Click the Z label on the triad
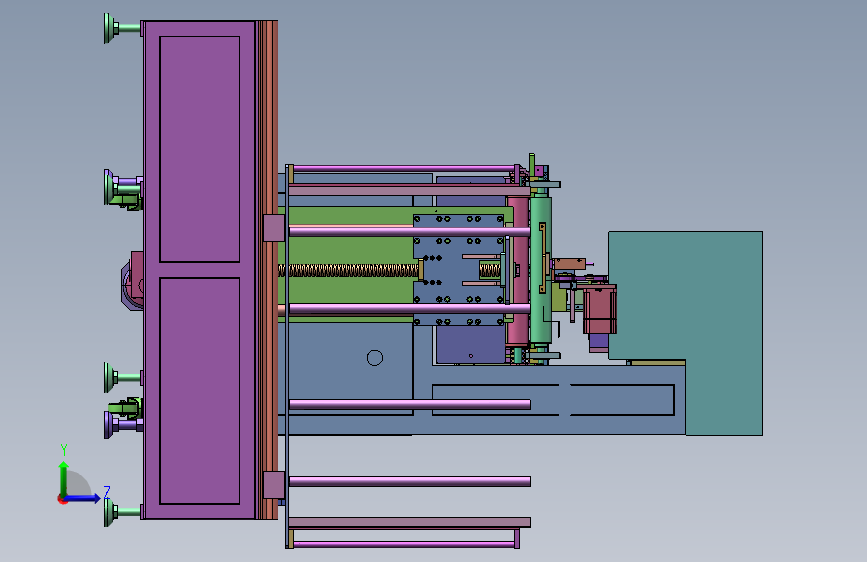The height and width of the screenshot is (562, 867). [x=107, y=492]
